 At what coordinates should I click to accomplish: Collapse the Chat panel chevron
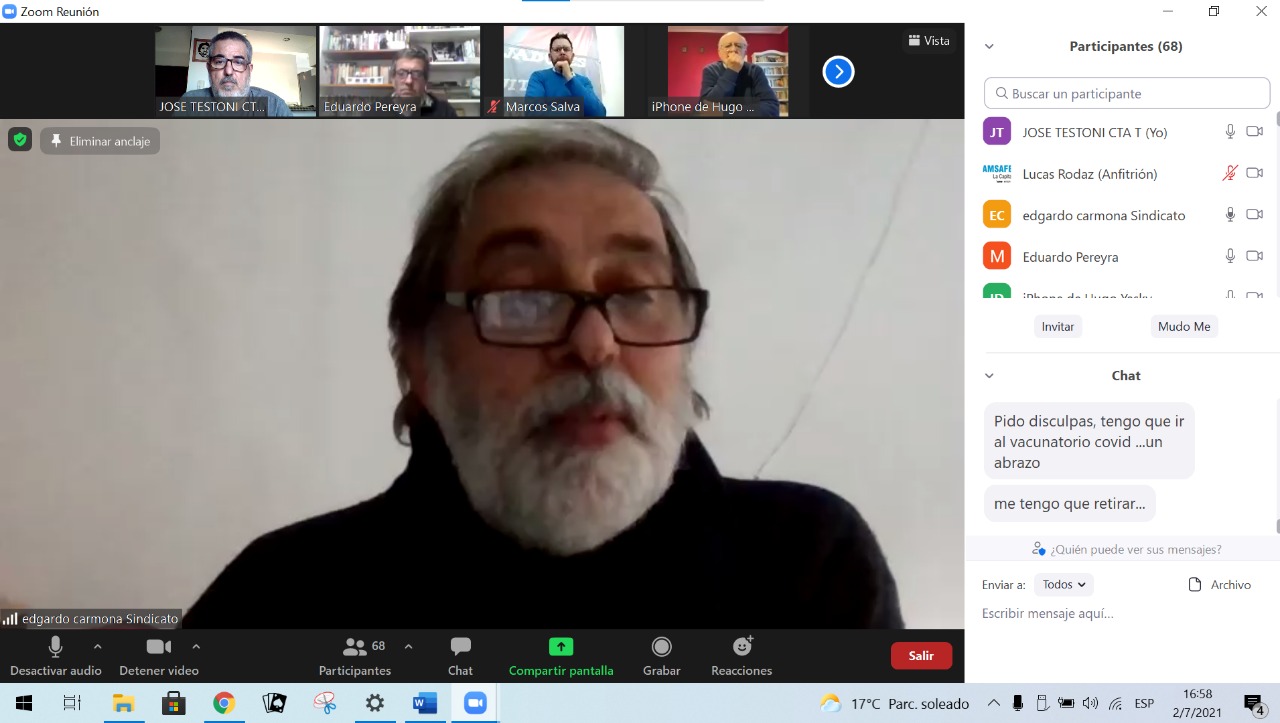[x=989, y=376]
